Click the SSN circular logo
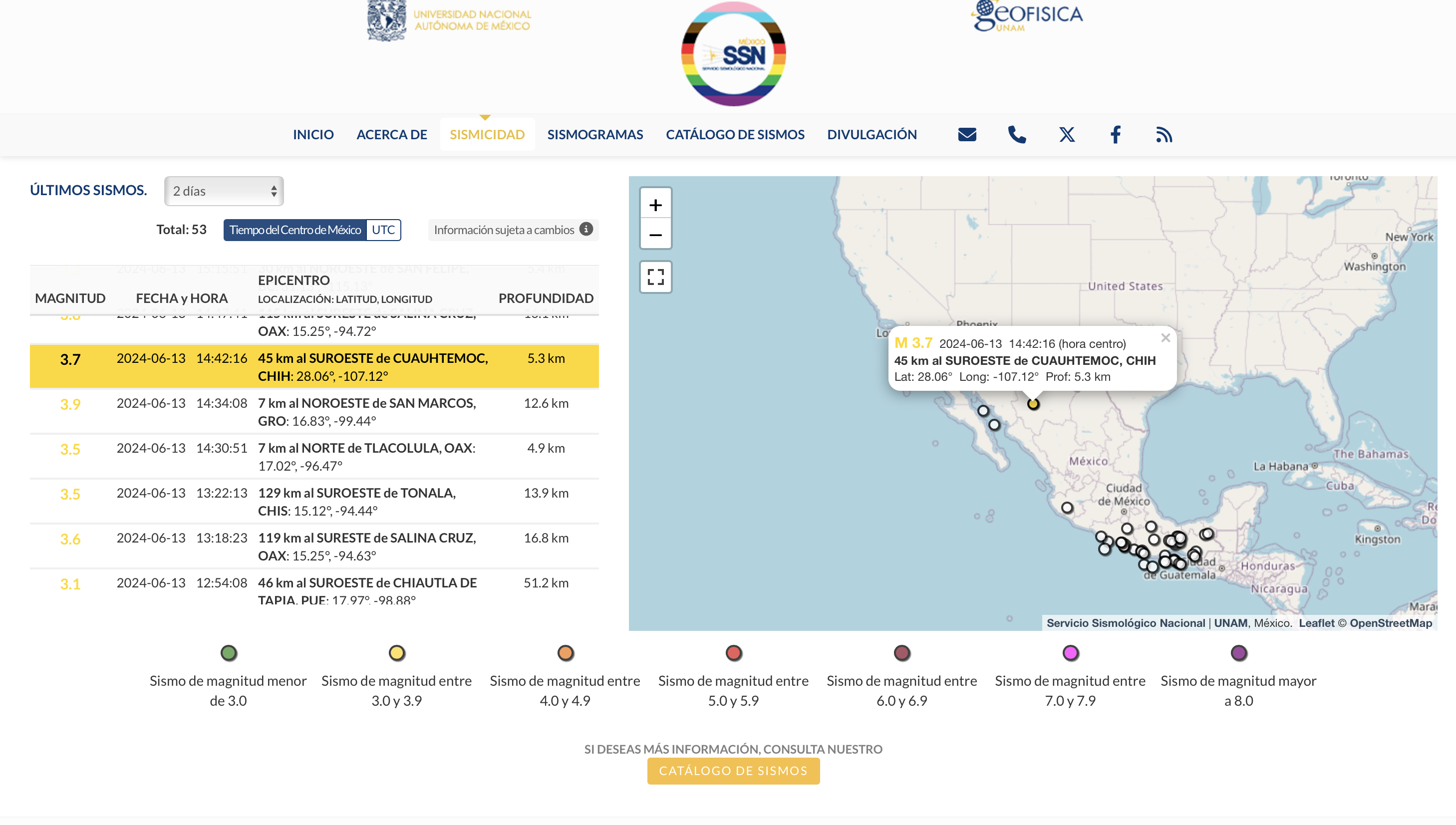 [x=733, y=54]
